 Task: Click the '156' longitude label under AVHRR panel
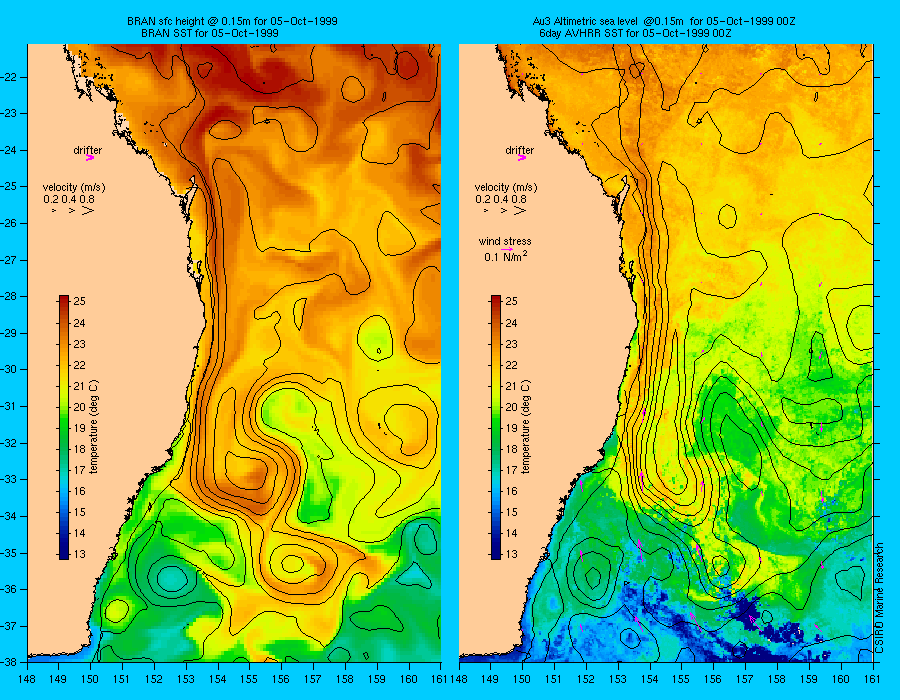point(713,680)
